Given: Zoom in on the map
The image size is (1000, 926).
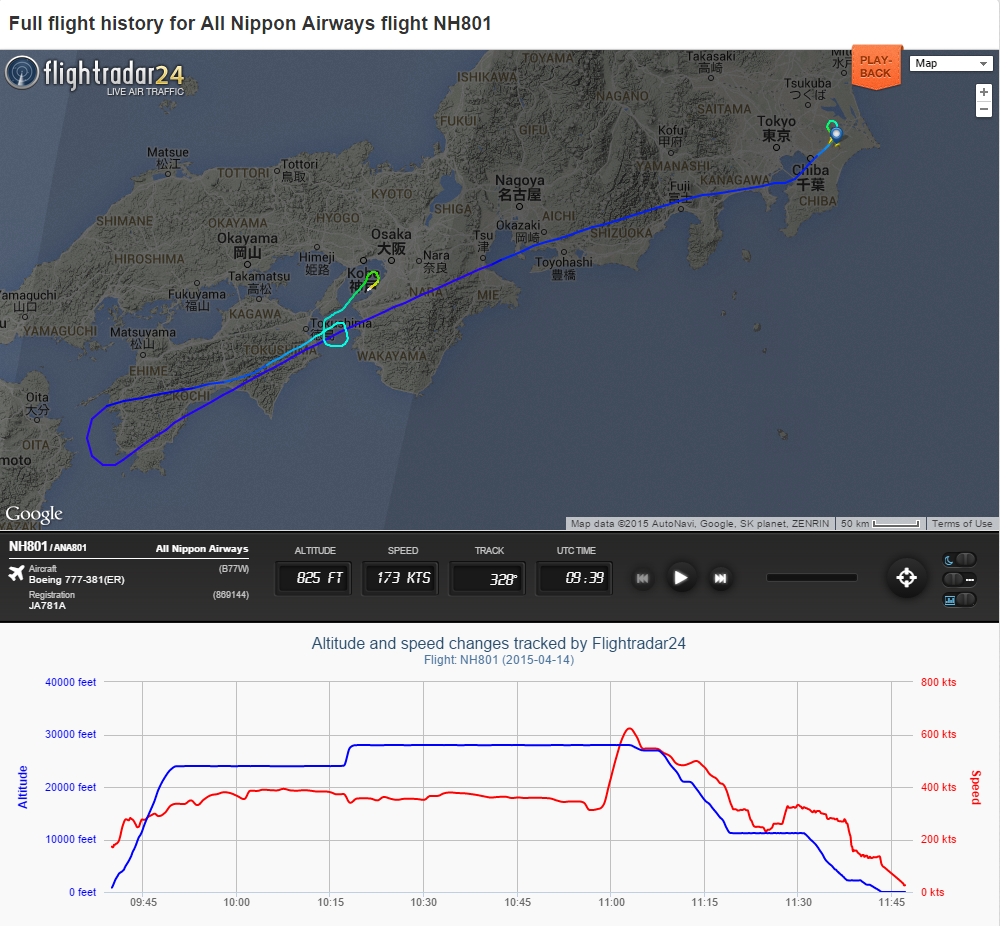Looking at the screenshot, I should [983, 92].
